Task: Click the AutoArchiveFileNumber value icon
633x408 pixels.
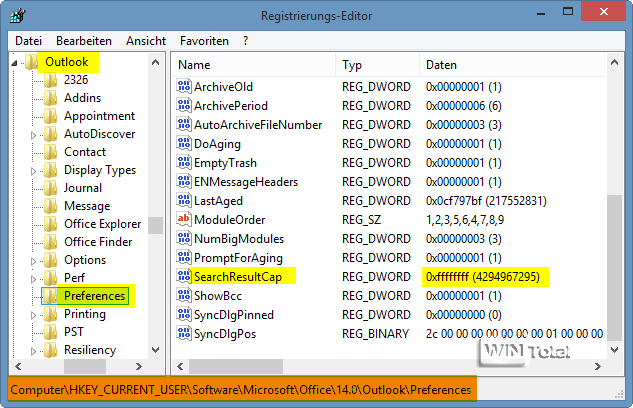Action: [184, 124]
